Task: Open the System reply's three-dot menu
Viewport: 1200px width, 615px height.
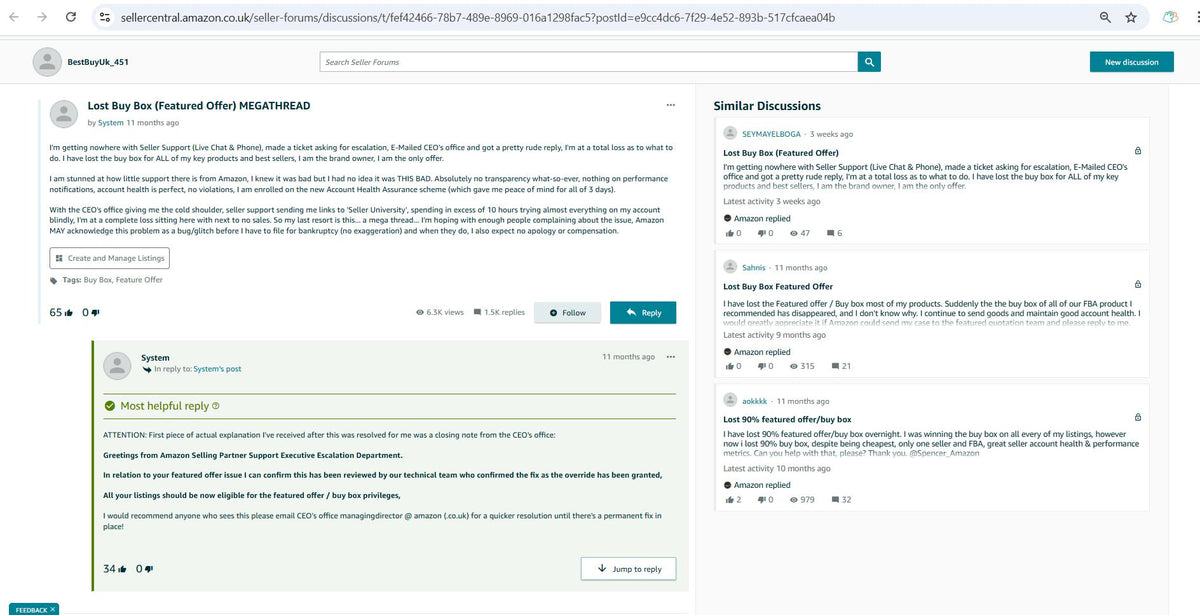Action: [x=670, y=357]
